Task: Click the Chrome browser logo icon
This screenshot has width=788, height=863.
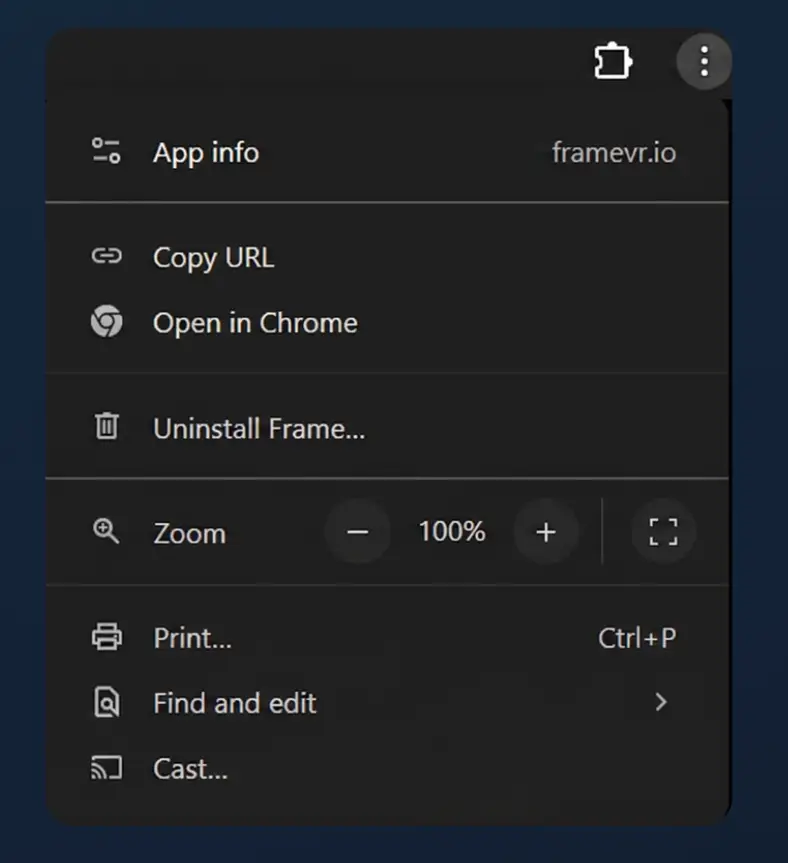Action: [x=107, y=322]
